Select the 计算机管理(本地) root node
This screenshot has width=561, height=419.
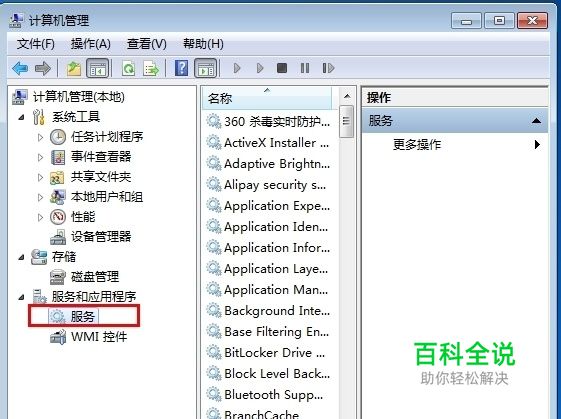[79, 97]
